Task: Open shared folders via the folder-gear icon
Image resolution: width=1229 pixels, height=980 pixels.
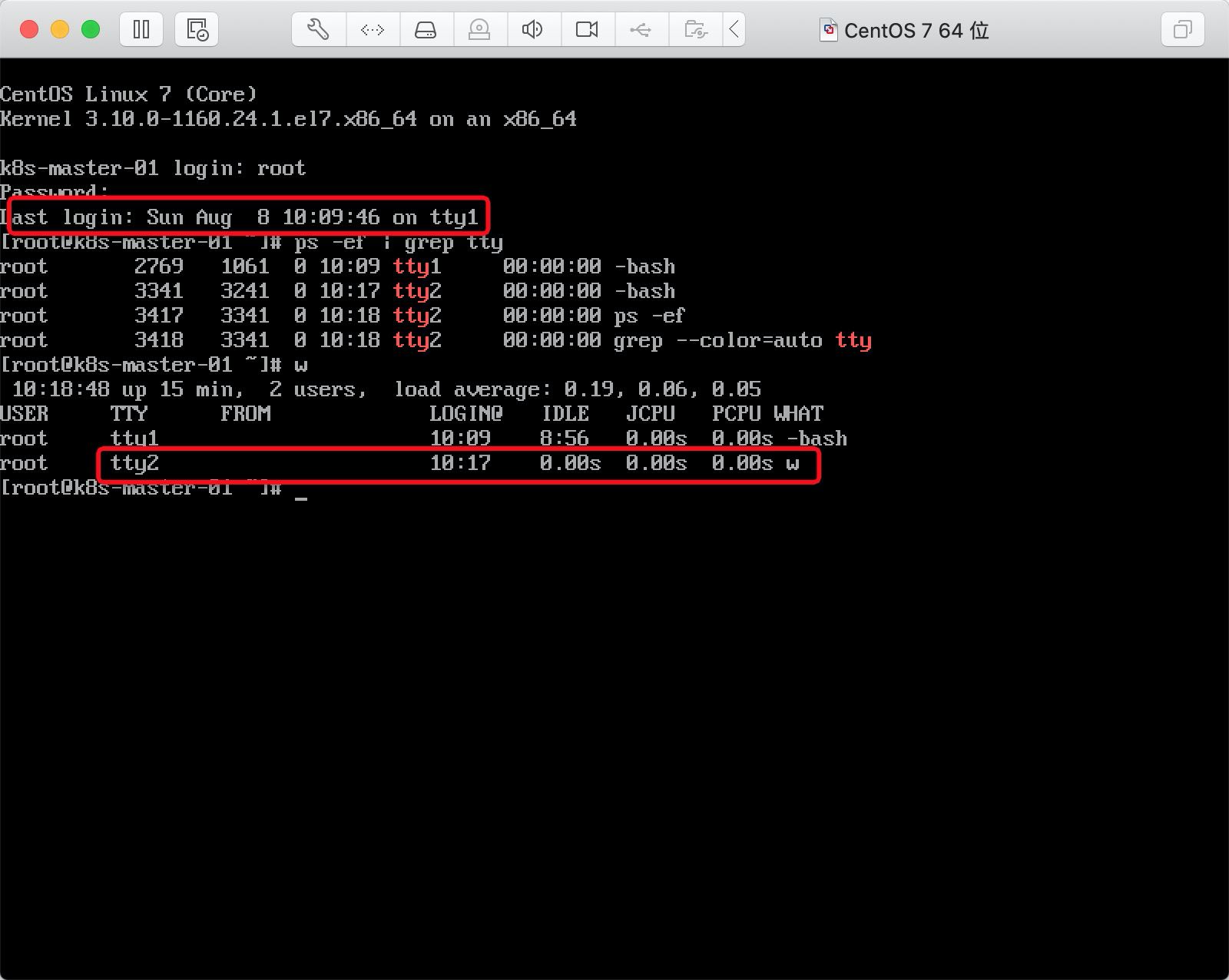Action: (x=695, y=29)
